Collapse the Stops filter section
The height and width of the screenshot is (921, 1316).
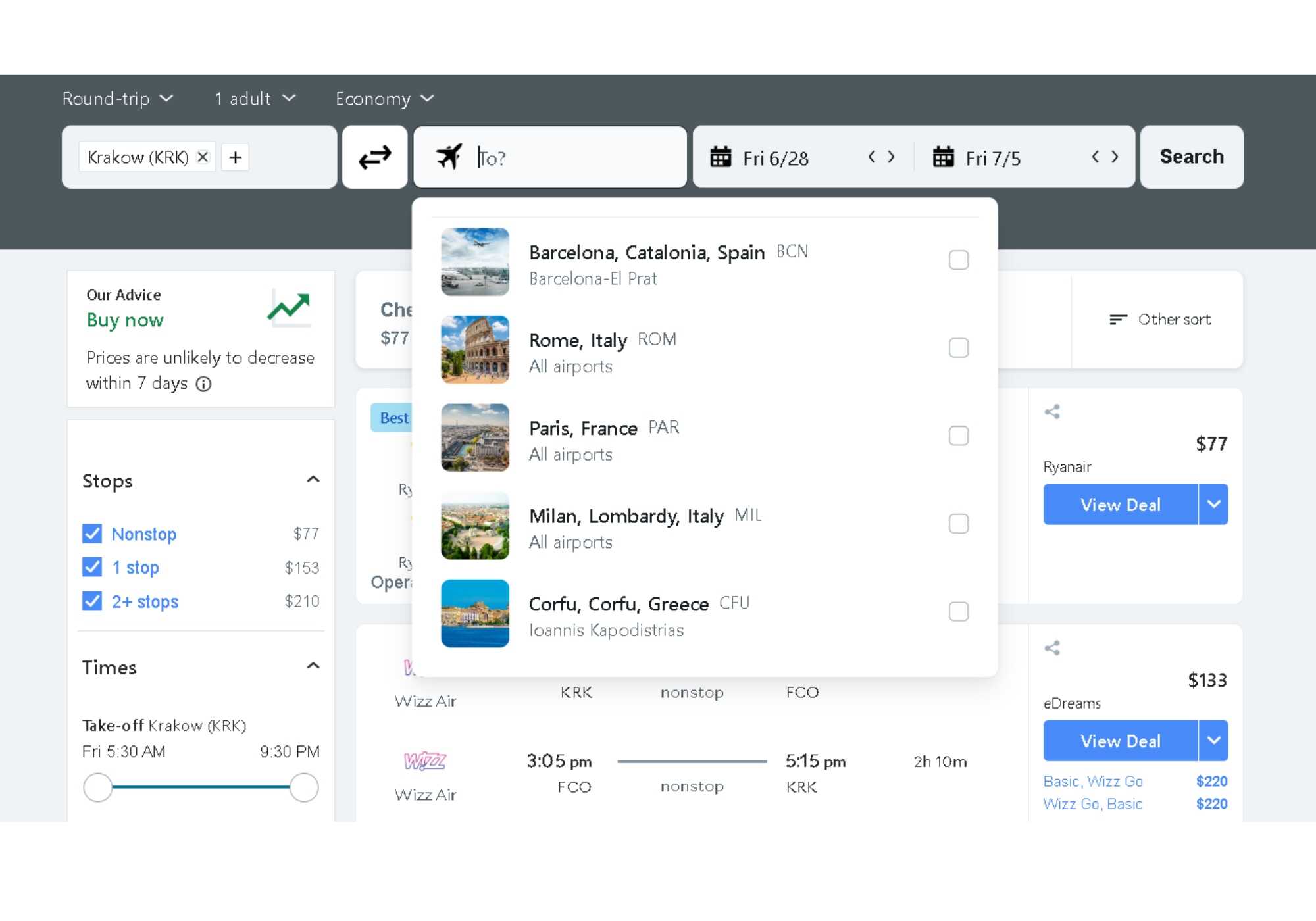click(x=313, y=480)
